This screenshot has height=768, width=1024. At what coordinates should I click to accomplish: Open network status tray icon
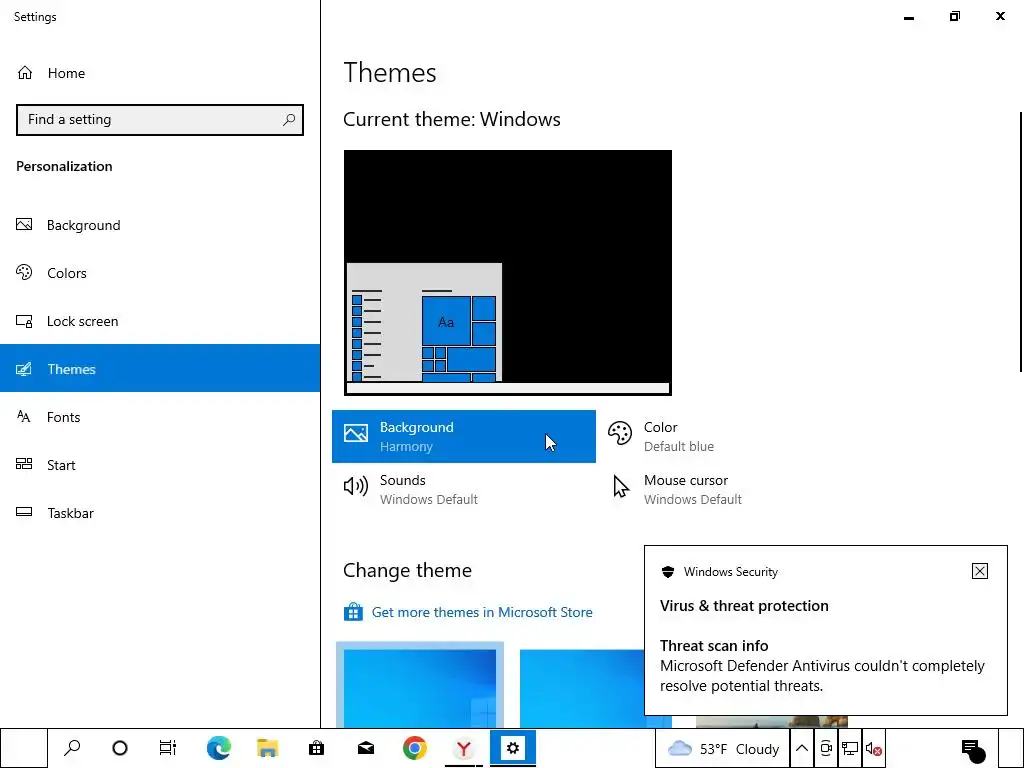[x=850, y=748]
